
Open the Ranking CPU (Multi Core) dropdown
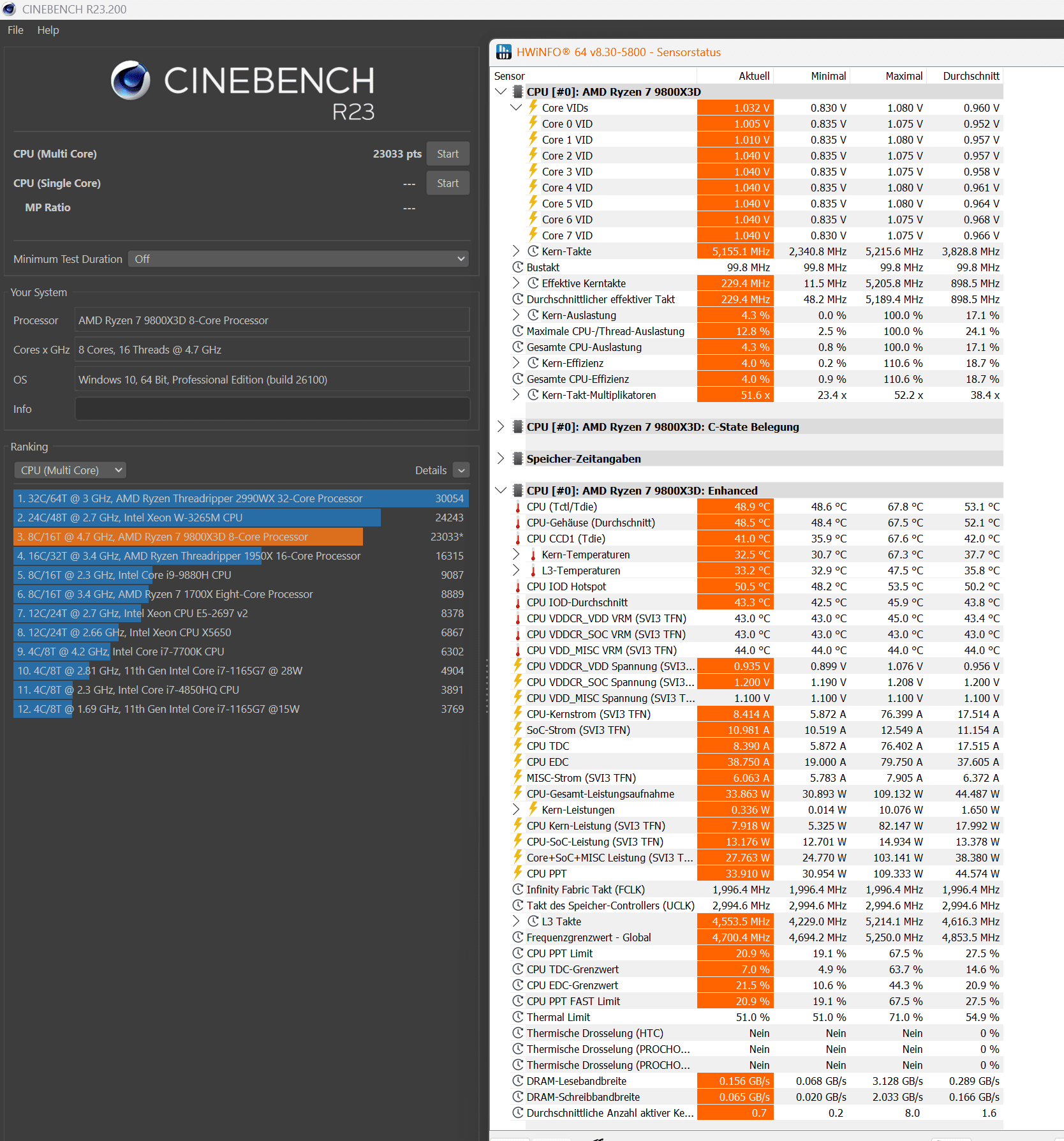(70, 470)
